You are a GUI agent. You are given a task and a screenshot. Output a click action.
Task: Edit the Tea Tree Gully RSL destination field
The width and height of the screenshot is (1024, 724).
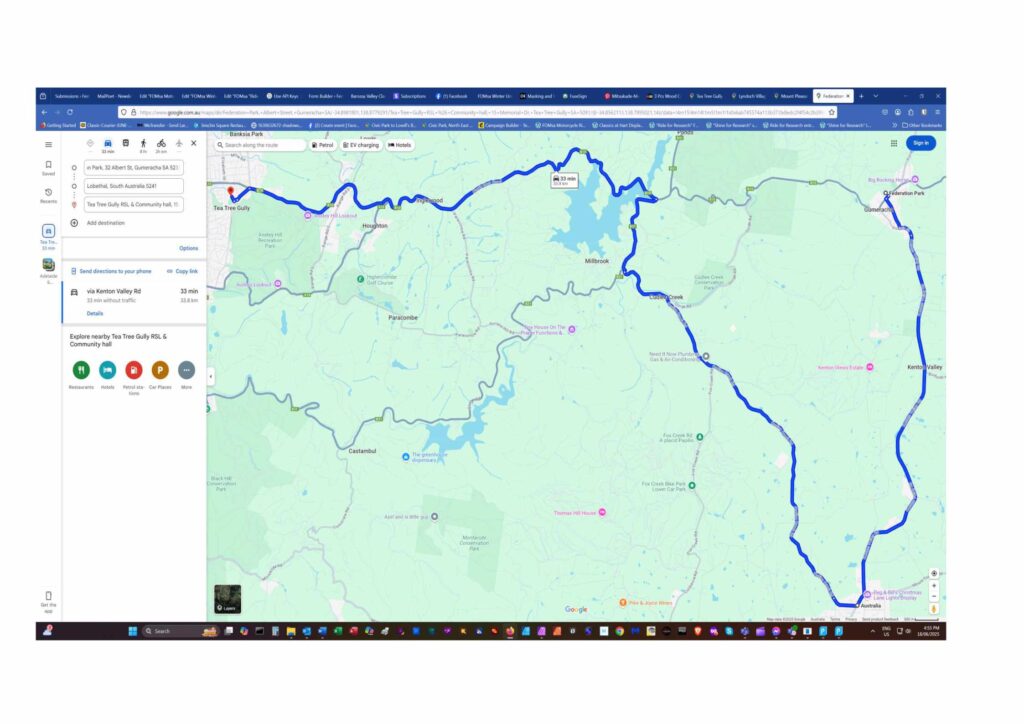click(133, 204)
